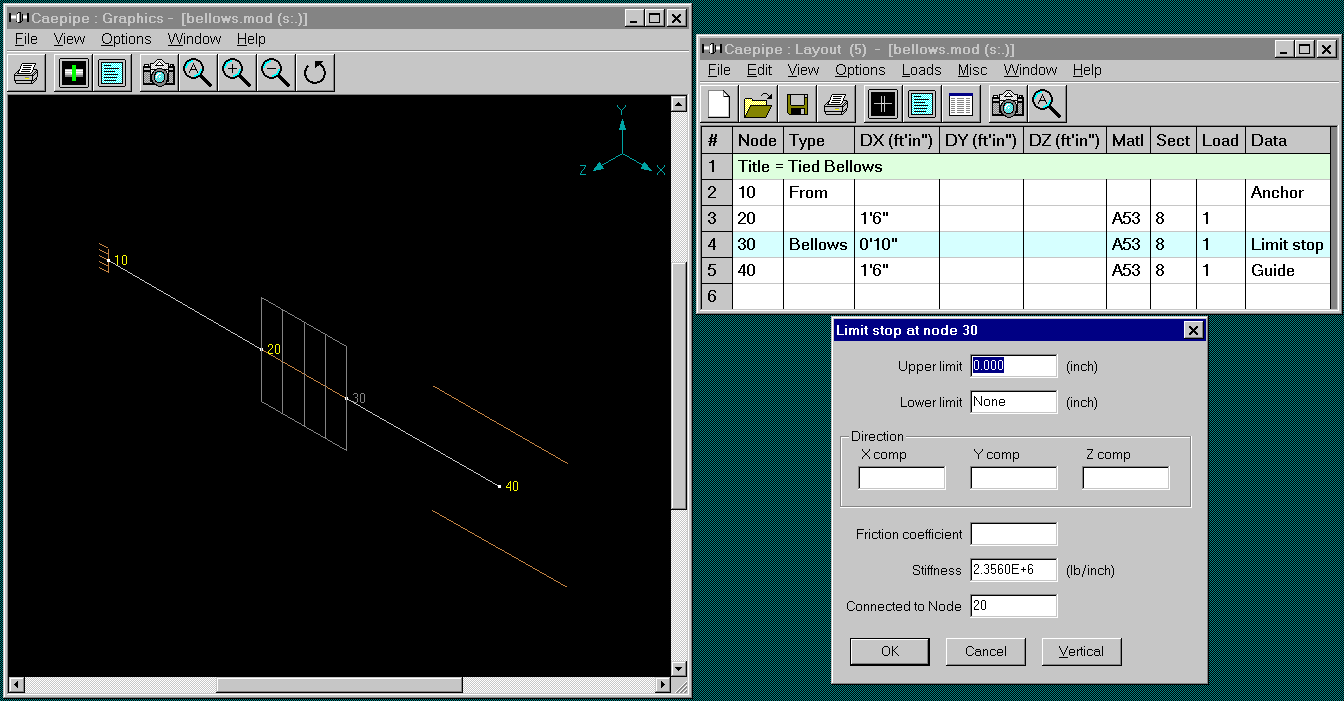Viewport: 1344px width, 701px height.
Task: Open Options menu in Layout window
Action: pos(860,70)
